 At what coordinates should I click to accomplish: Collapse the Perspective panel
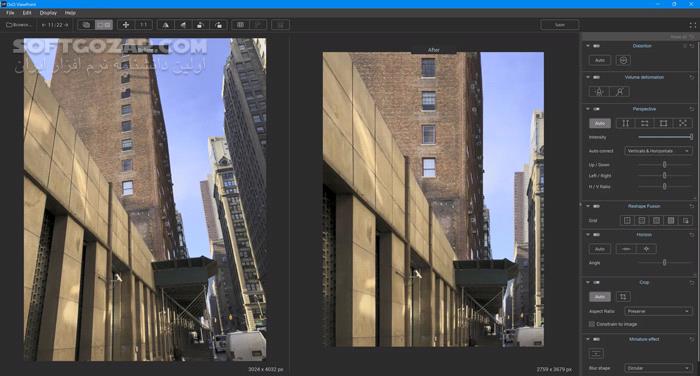pyautogui.click(x=588, y=109)
